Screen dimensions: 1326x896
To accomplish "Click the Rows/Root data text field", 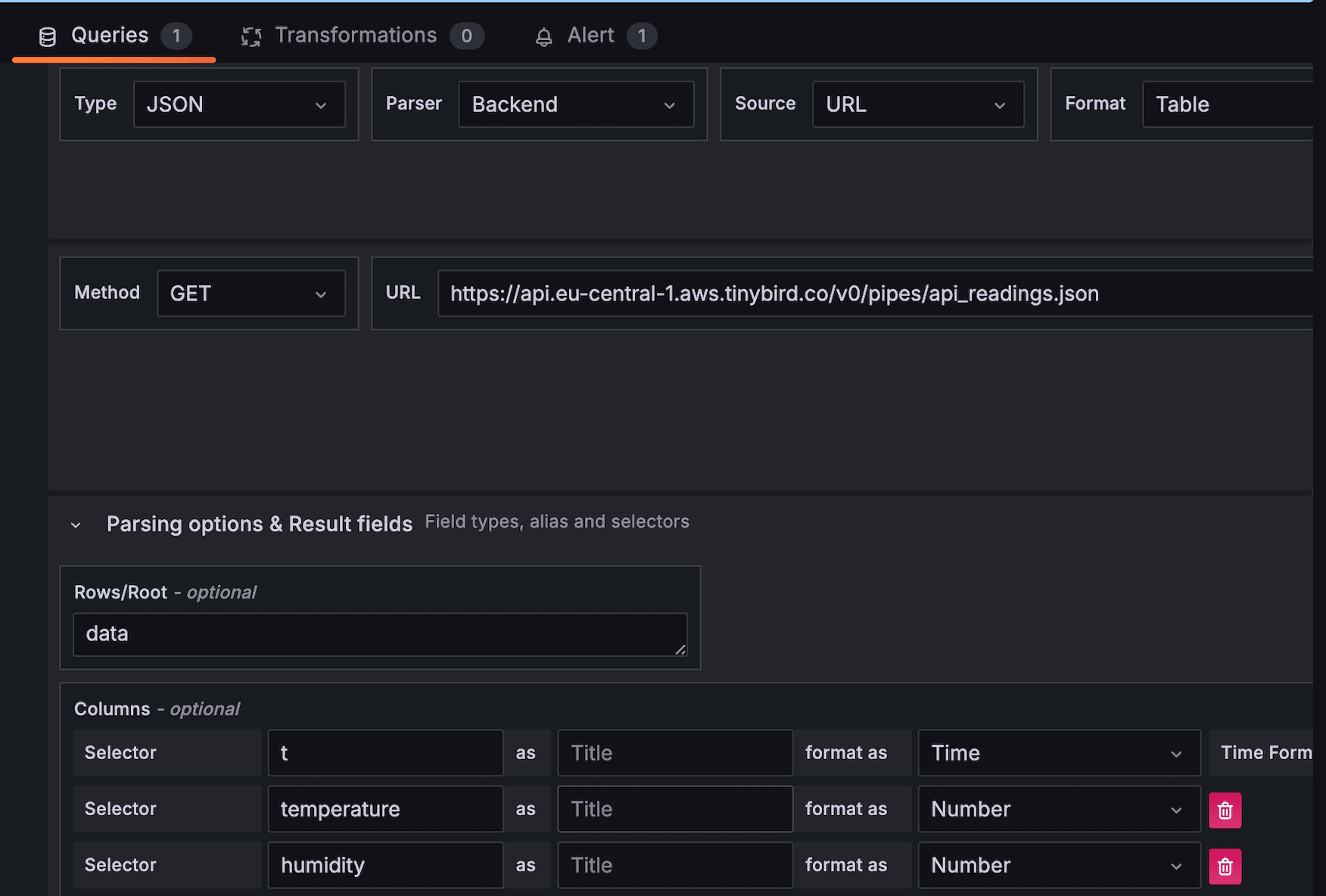I will (378, 634).
